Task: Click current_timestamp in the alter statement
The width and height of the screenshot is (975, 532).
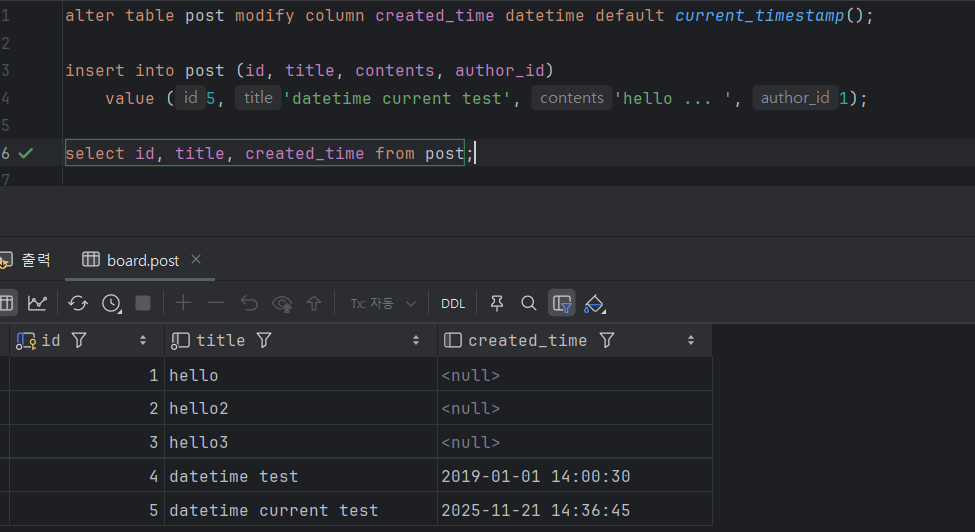Action: click(x=759, y=15)
